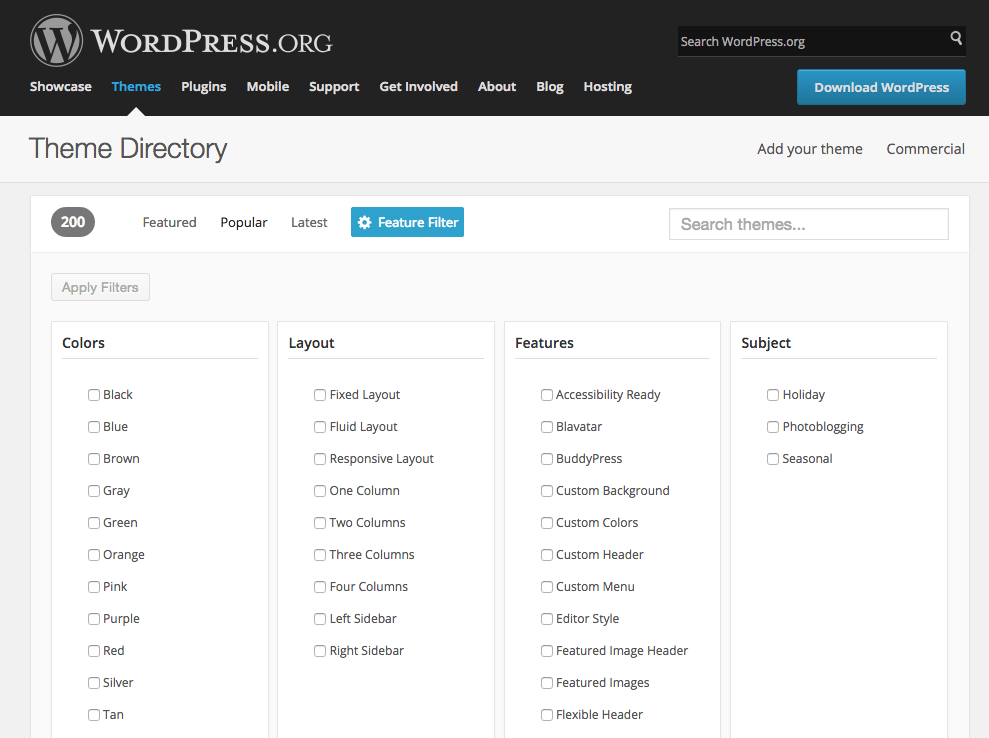Open the Plugins page

coord(204,86)
